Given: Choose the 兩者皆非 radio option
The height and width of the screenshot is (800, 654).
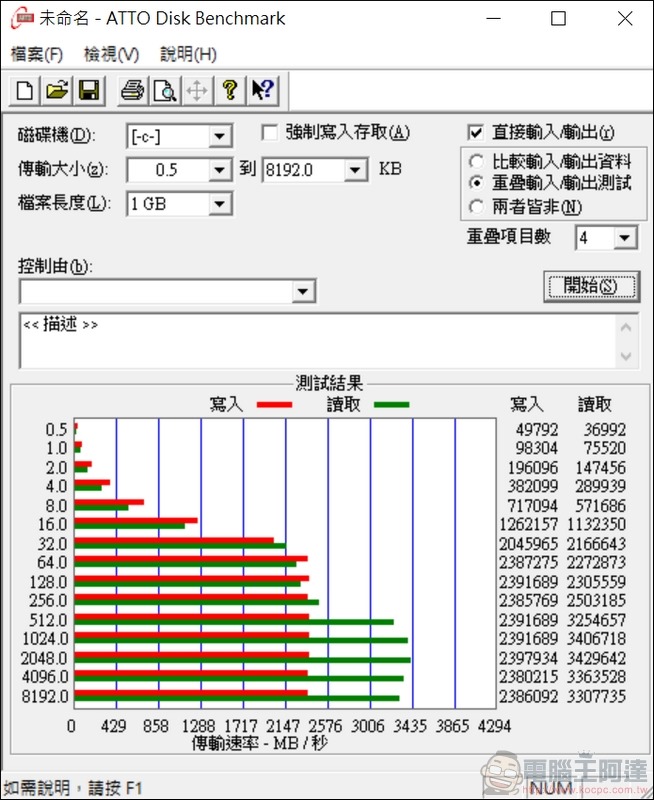Looking at the screenshot, I should coord(476,207).
